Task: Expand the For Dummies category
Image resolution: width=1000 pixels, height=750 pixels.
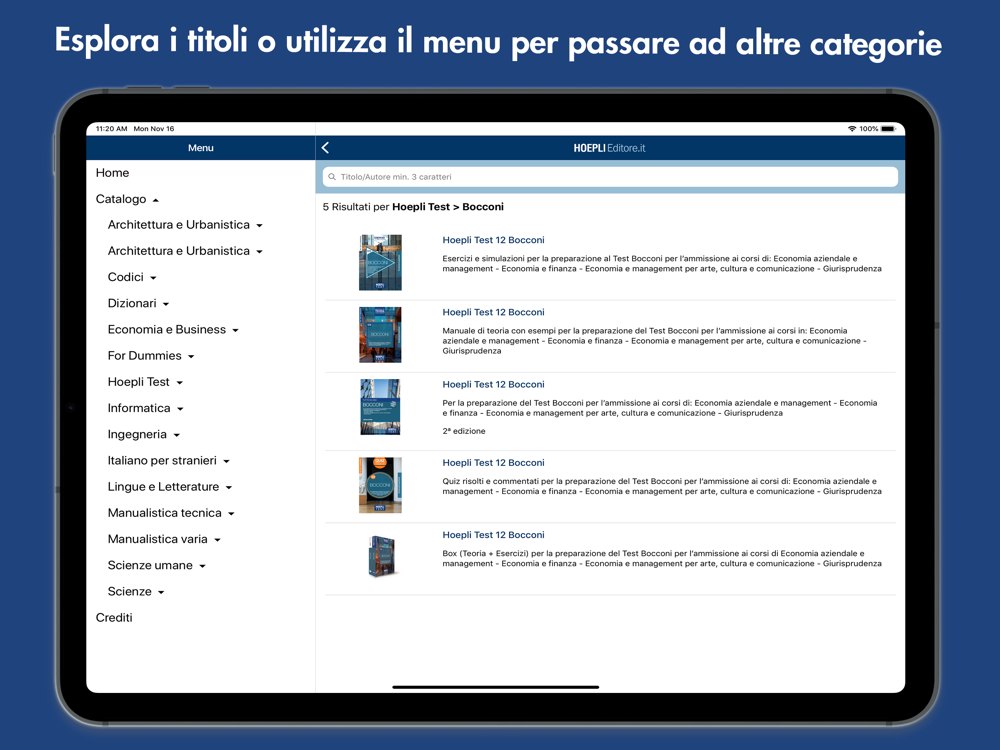Action: click(x=151, y=356)
